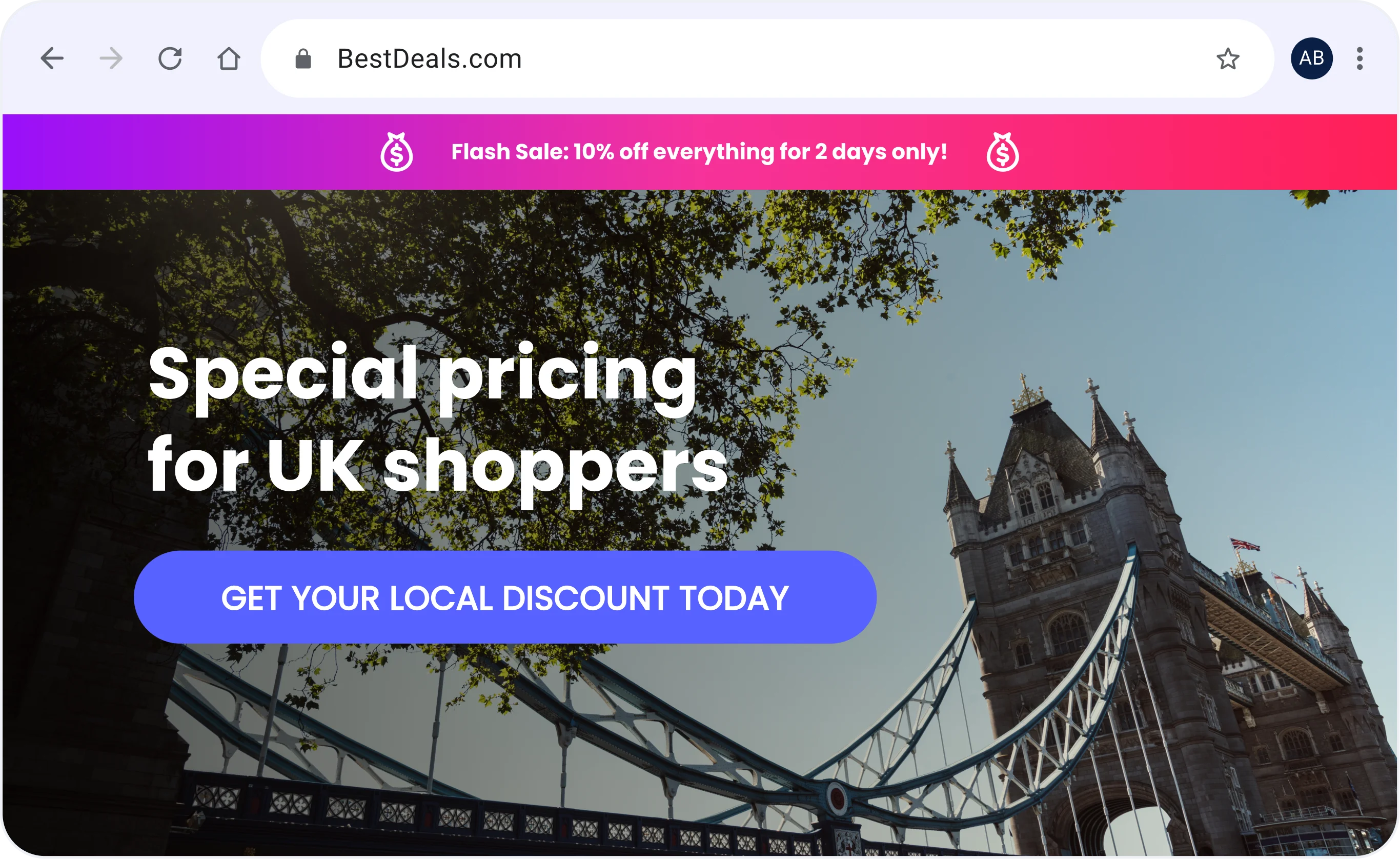Click the browser forward arrow
This screenshot has width=1400, height=859.
[111, 58]
